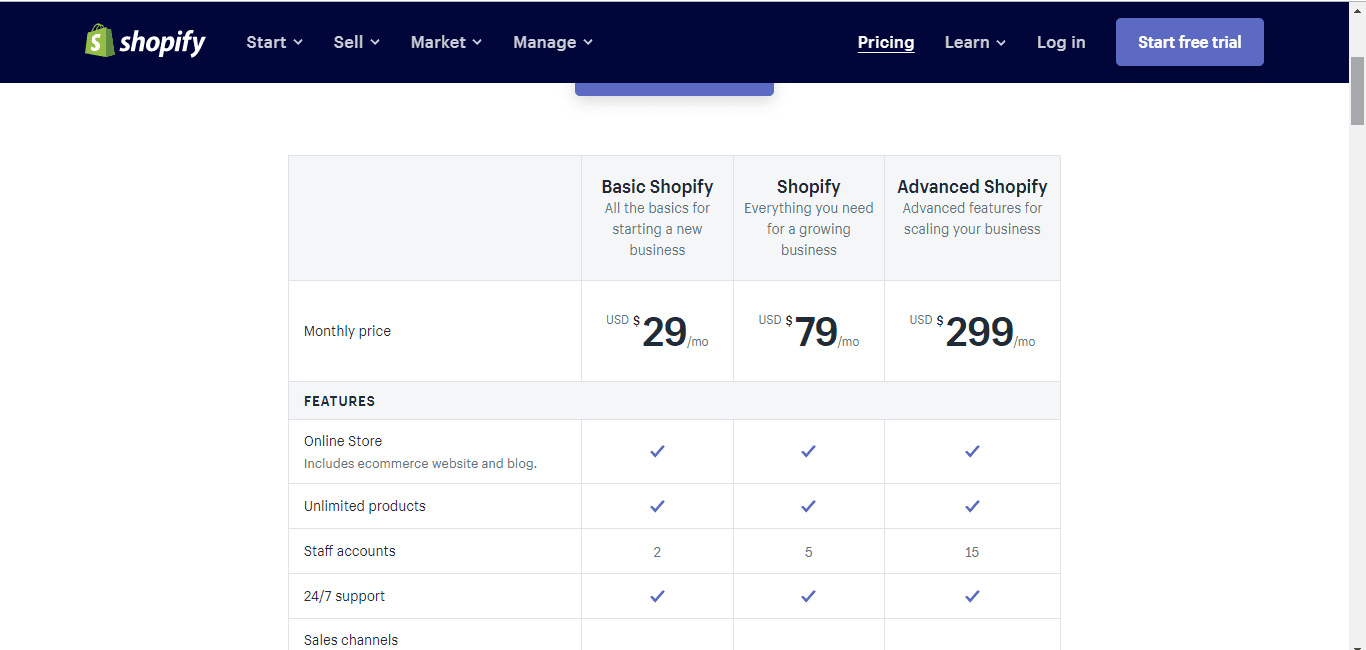Go to the Pricing page link

[886, 42]
